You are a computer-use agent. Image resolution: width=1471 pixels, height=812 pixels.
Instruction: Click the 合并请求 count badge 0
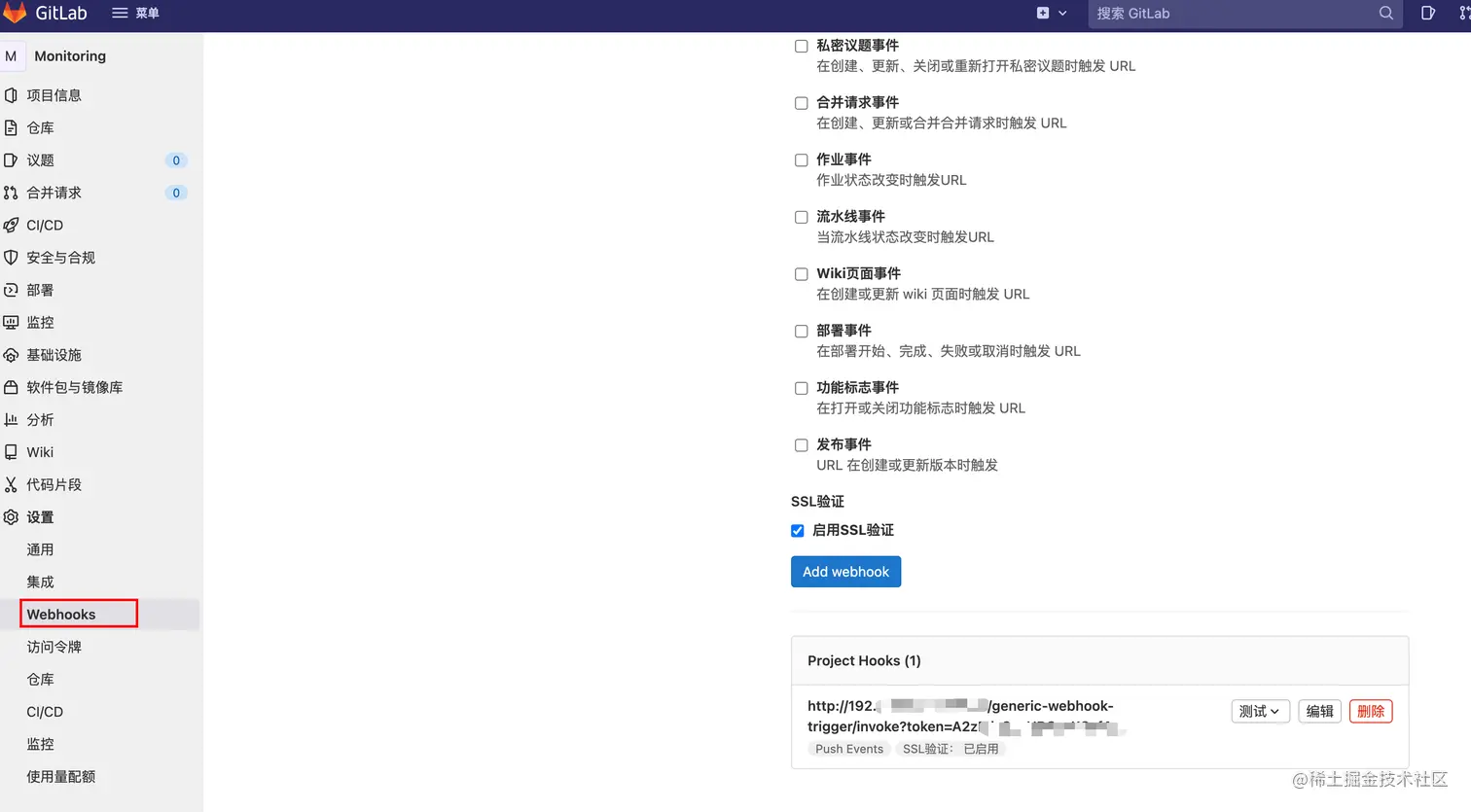click(x=176, y=193)
